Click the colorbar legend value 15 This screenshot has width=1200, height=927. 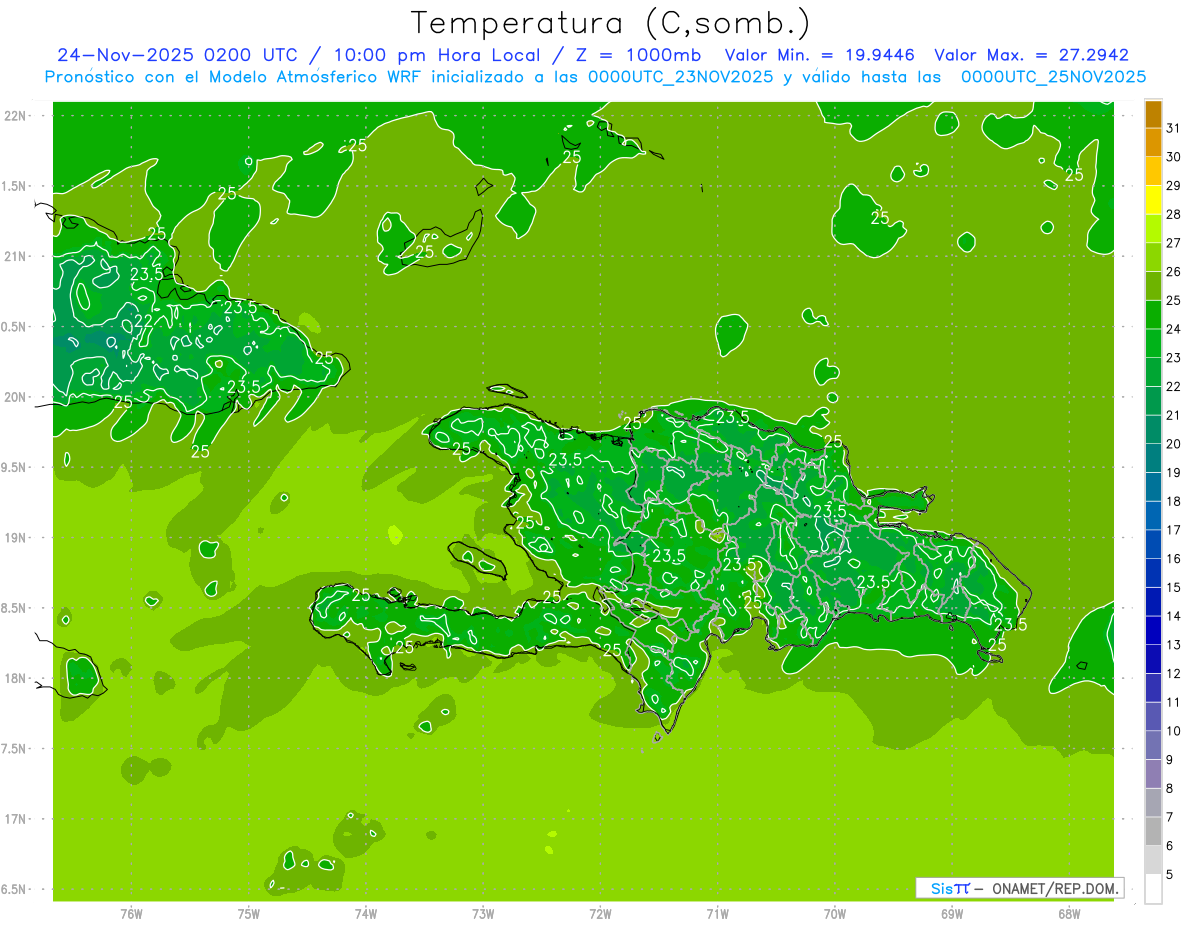pos(1173,588)
